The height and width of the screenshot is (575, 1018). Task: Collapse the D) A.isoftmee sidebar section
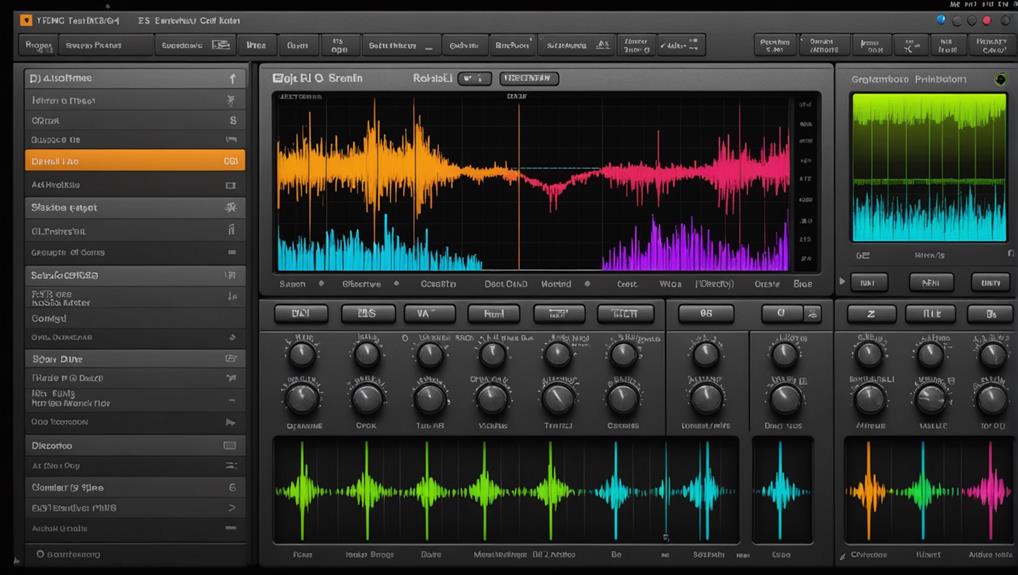tap(135, 79)
